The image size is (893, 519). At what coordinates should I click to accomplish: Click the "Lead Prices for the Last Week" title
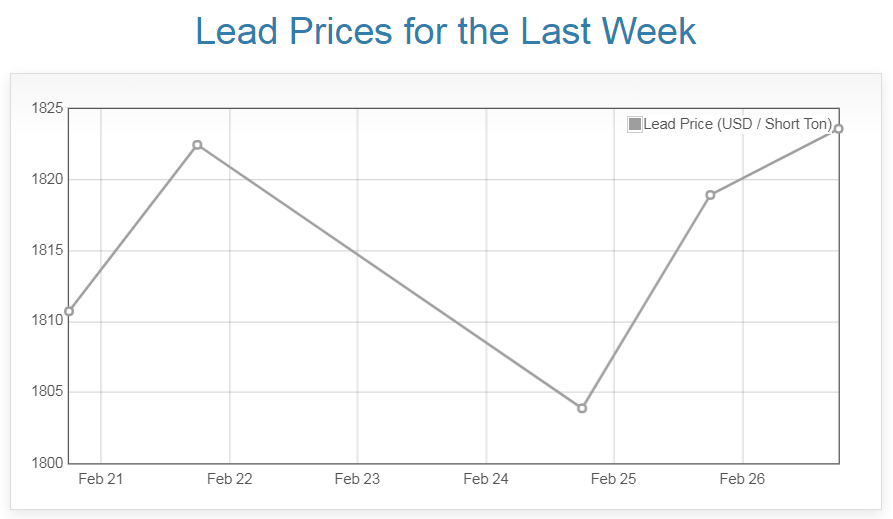pyautogui.click(x=446, y=31)
